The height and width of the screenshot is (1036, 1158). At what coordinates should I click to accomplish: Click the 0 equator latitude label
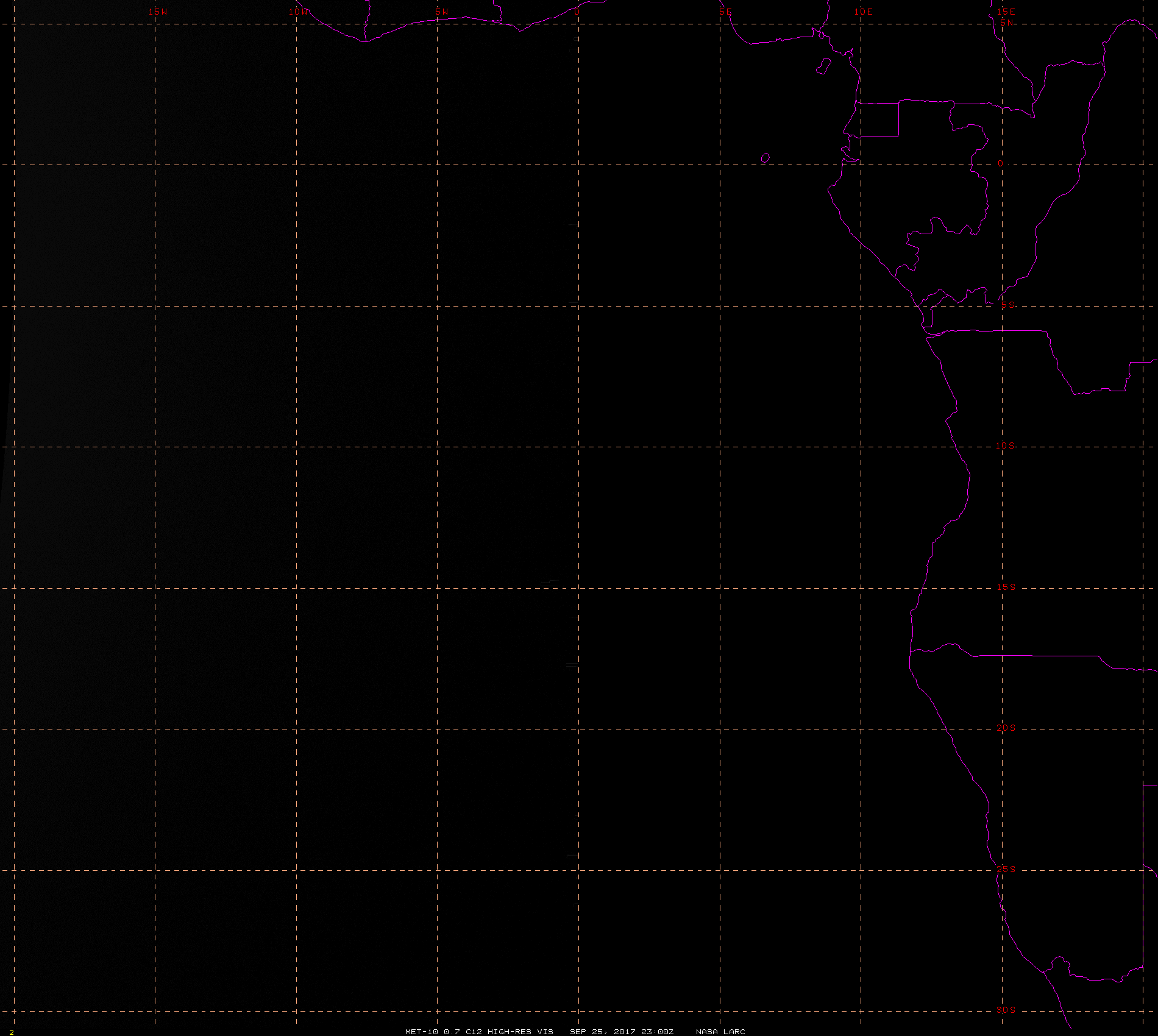tap(1000, 164)
